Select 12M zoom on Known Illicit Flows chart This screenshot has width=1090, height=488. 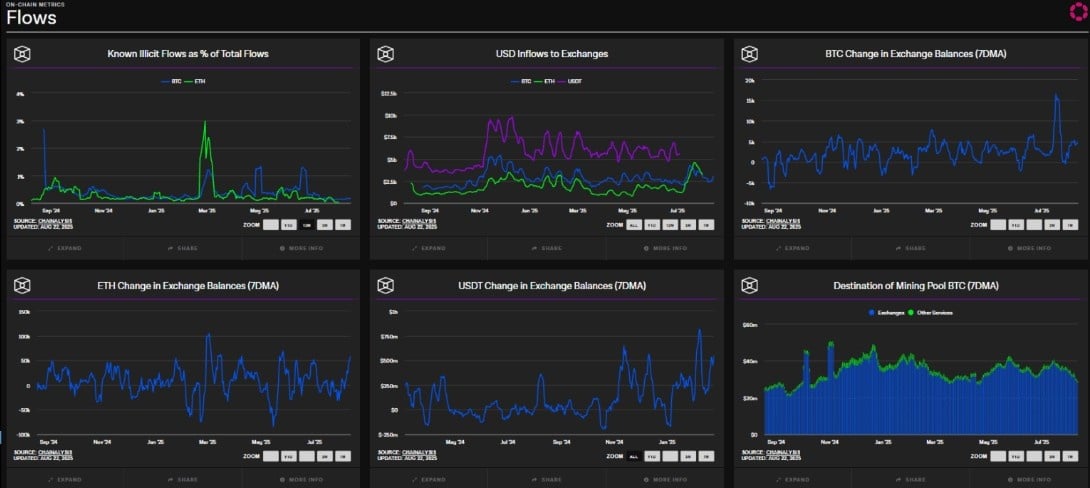[x=307, y=225]
